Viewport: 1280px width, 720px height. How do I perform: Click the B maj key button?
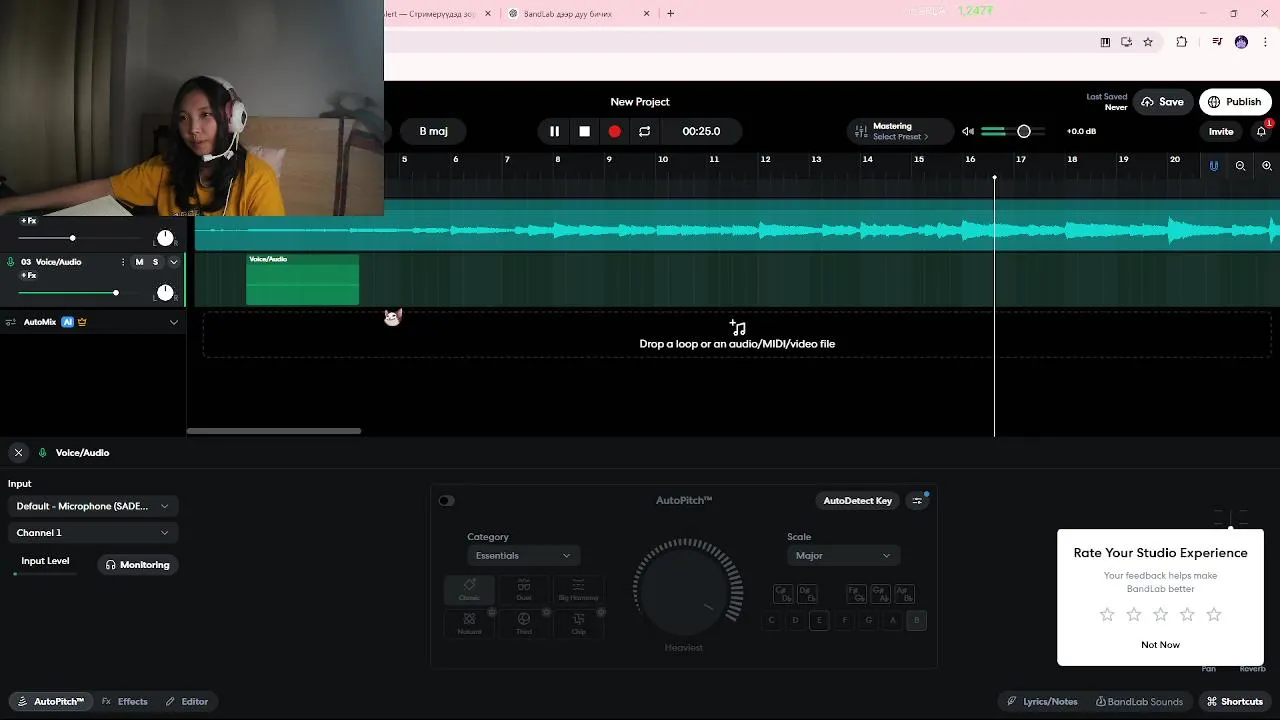point(433,131)
